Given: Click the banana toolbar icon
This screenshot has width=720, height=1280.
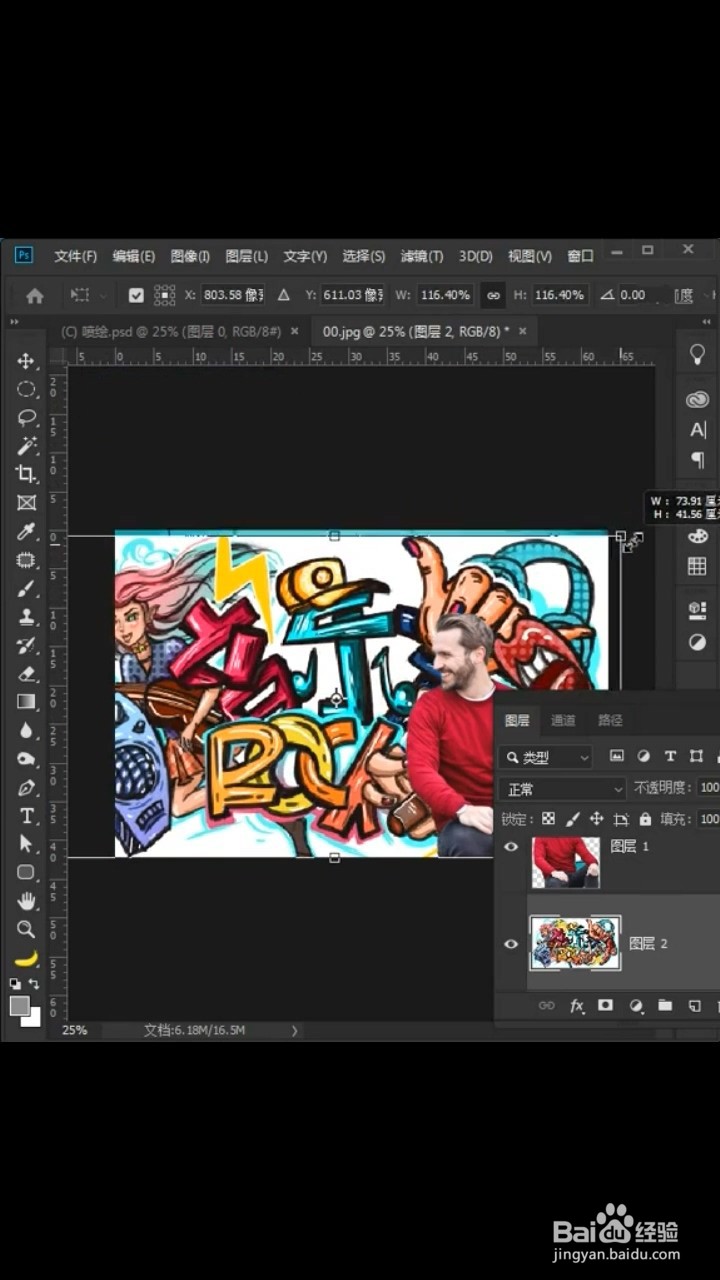Looking at the screenshot, I should pos(26,958).
